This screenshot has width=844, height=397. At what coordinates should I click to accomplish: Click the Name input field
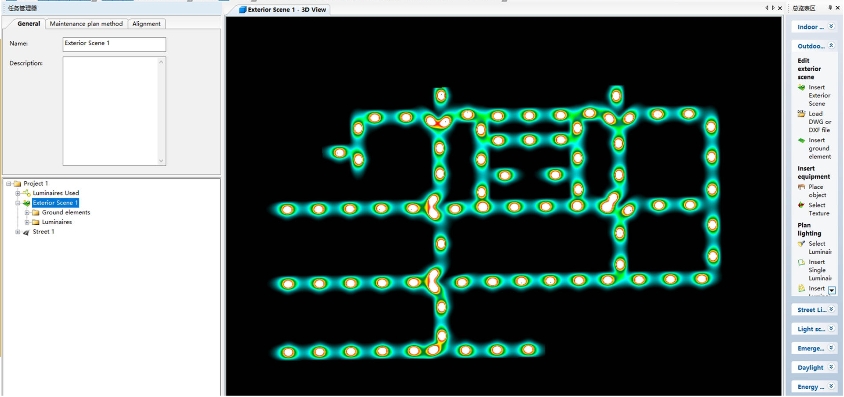pyautogui.click(x=114, y=44)
